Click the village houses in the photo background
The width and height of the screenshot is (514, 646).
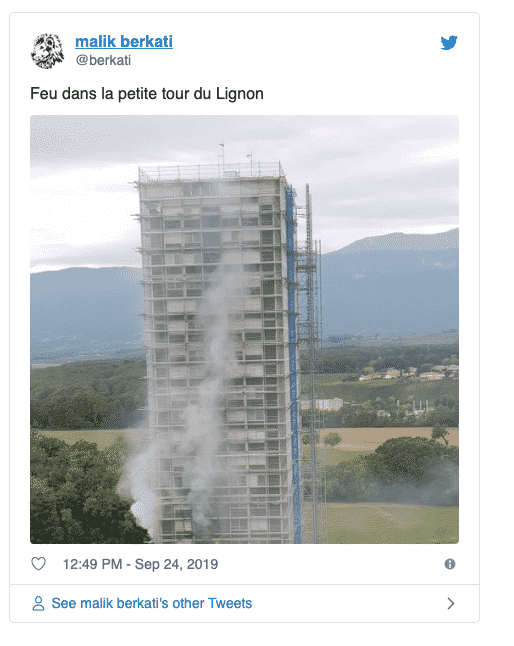[x=408, y=373]
